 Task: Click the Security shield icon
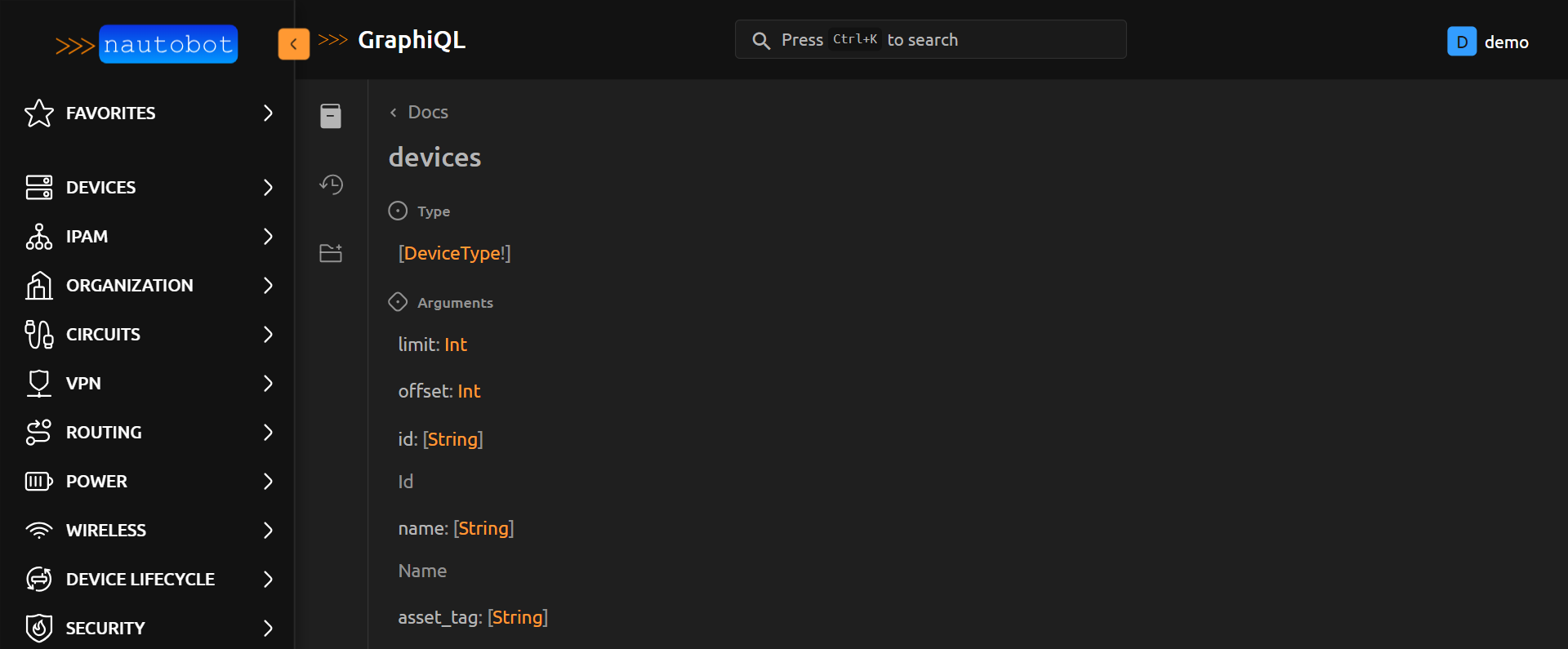tap(39, 629)
